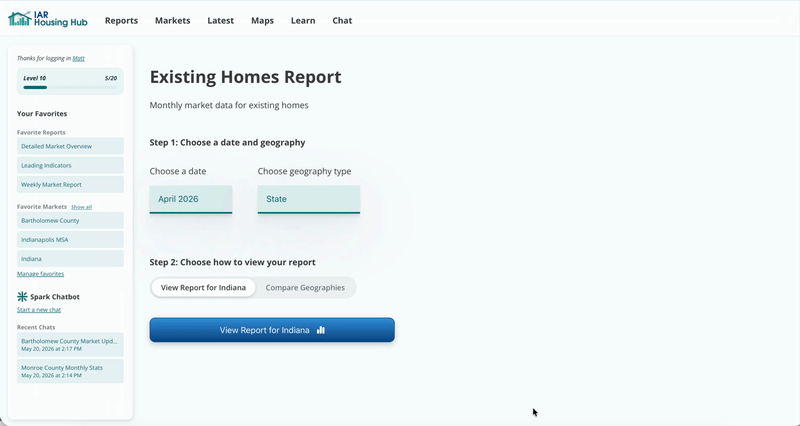Click Show all favorite markets link

point(82,207)
